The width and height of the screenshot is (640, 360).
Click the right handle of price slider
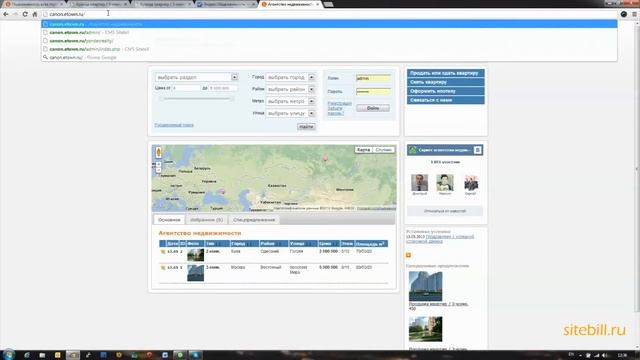[x=231, y=99]
